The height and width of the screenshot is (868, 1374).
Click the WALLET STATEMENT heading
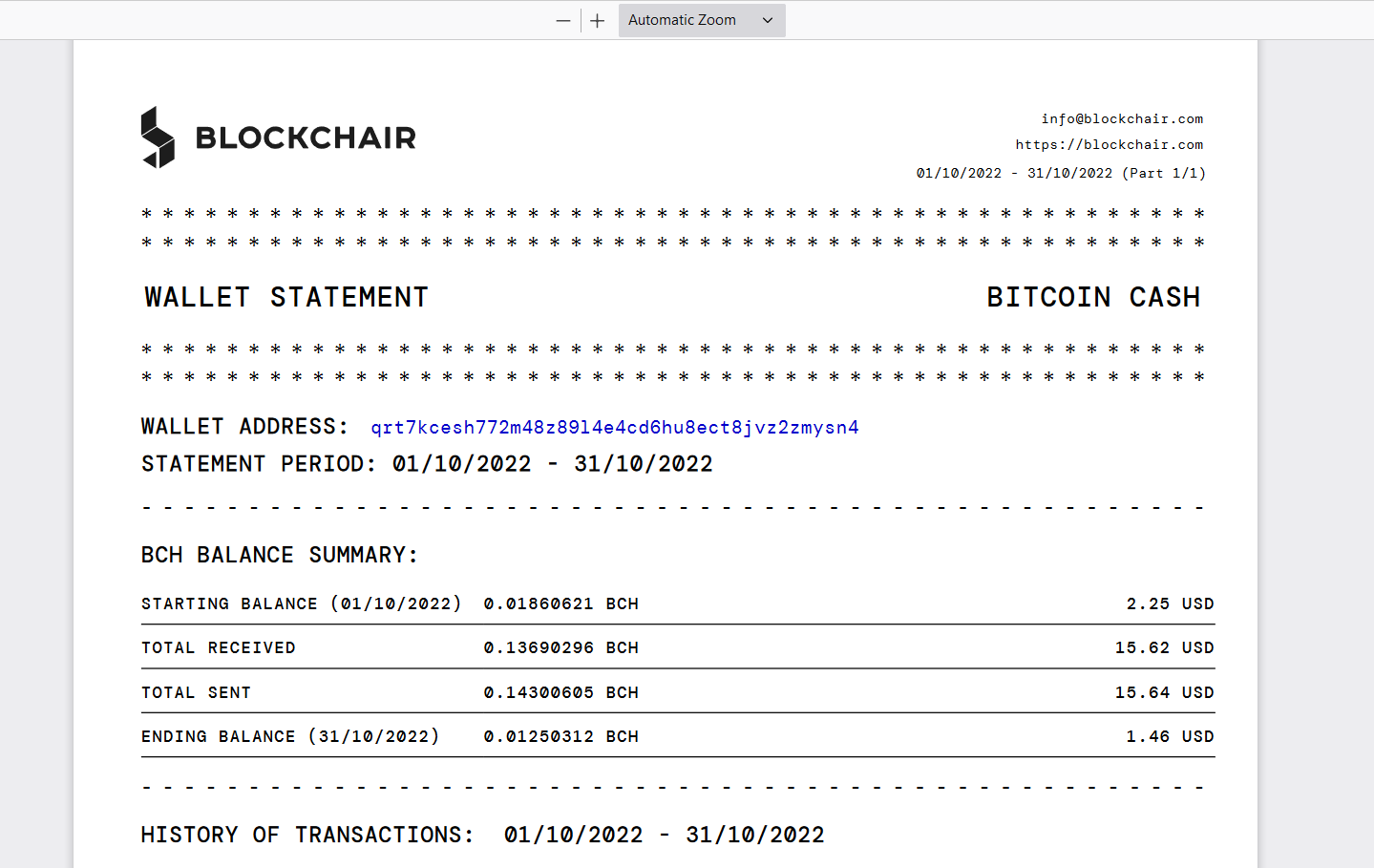286,297
